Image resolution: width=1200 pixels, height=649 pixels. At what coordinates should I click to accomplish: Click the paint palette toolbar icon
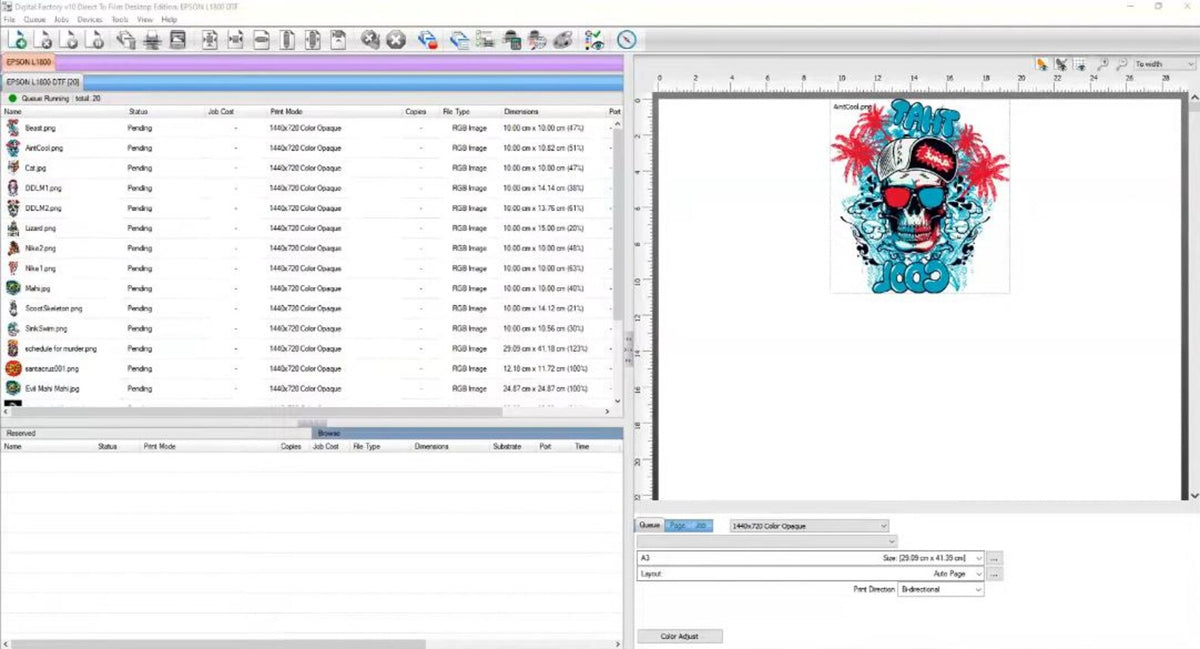[563, 40]
